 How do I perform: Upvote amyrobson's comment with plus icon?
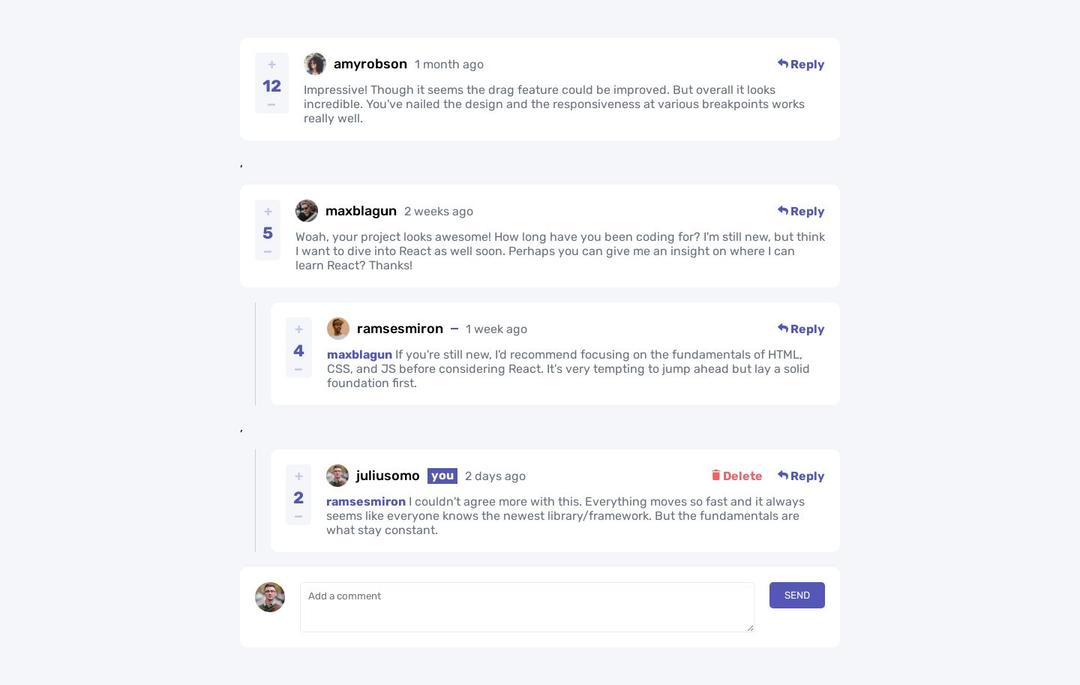pos(272,65)
